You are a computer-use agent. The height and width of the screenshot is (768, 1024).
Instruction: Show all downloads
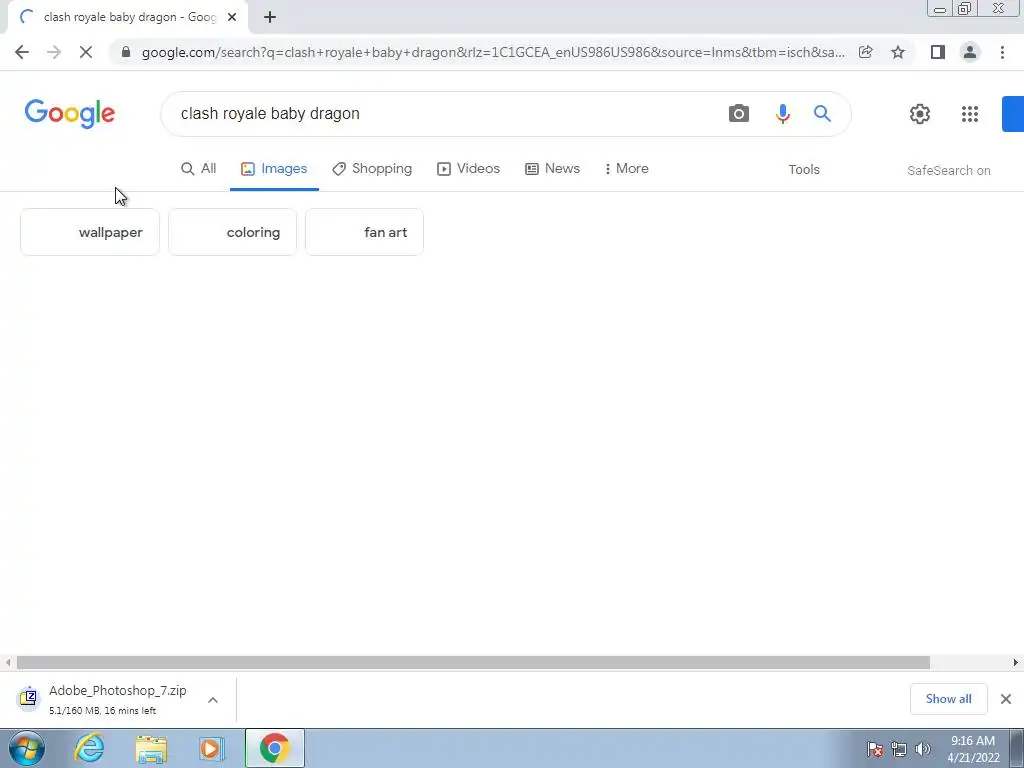pos(948,699)
